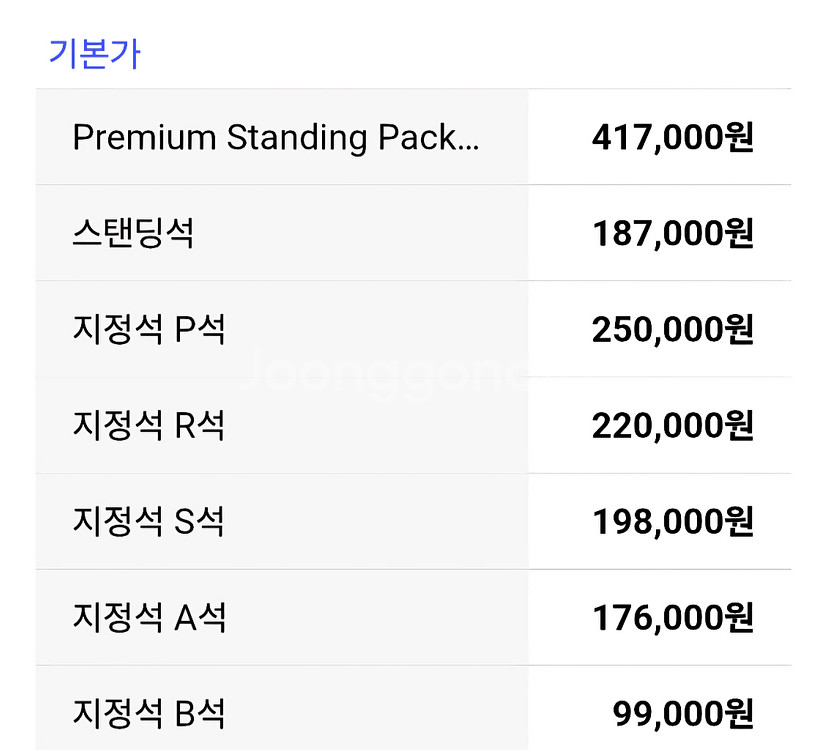Click the 원 symbol after 99,000
Viewport: 828px width, 750px height.
(x=739, y=714)
